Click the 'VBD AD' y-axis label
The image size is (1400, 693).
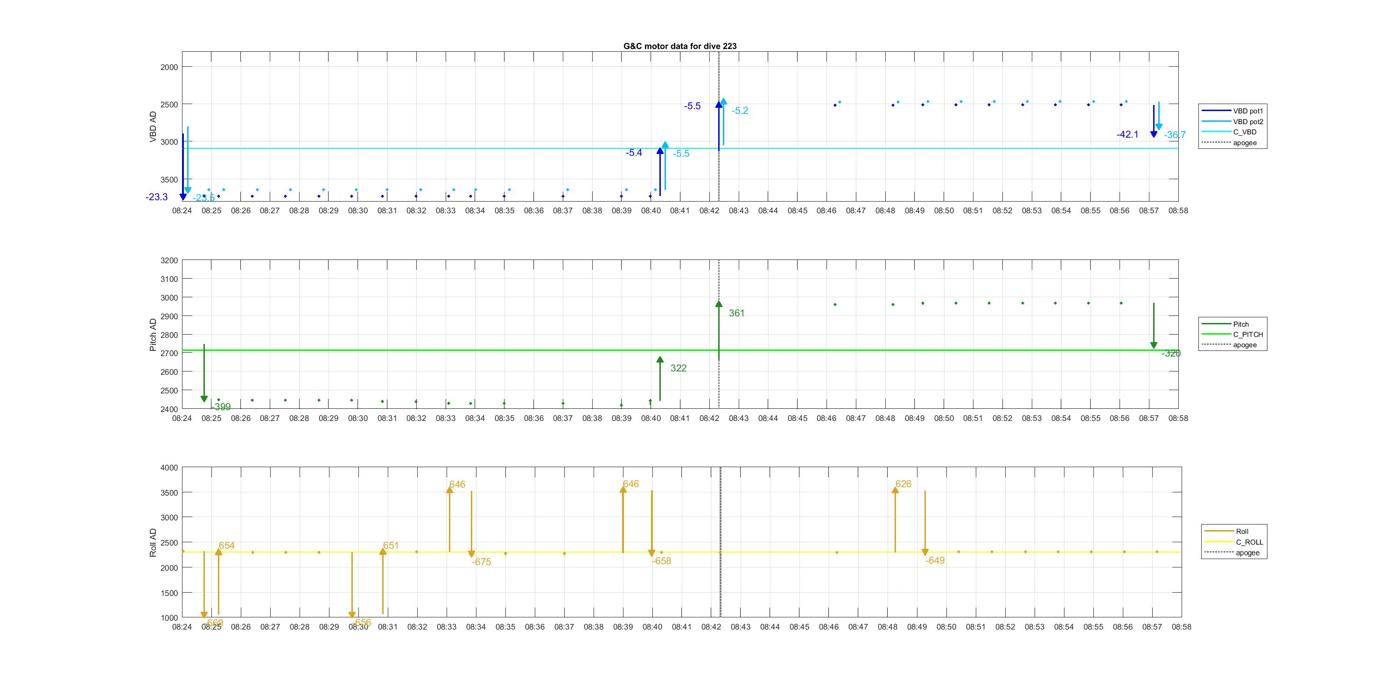154,126
